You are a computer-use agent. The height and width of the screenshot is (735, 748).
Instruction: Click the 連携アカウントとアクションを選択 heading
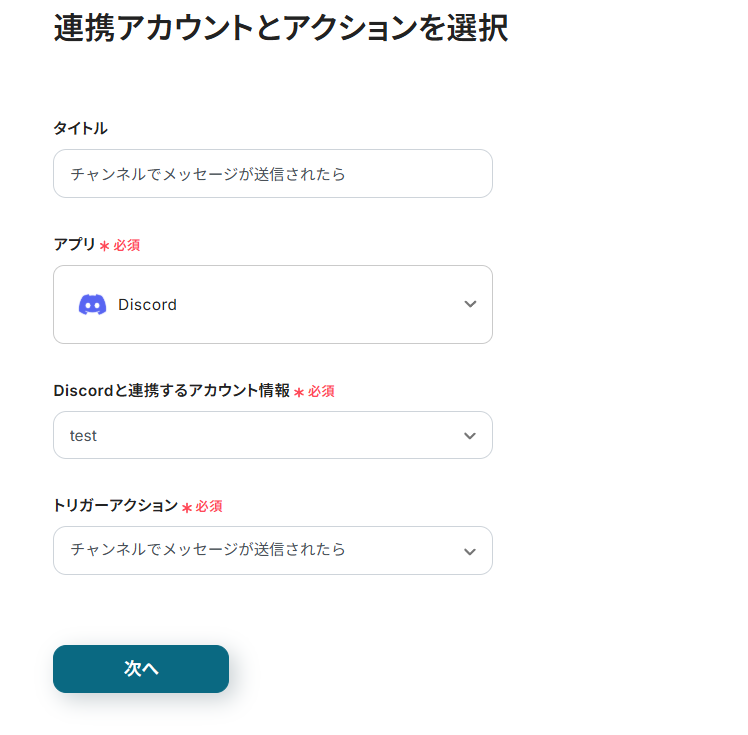tap(281, 28)
